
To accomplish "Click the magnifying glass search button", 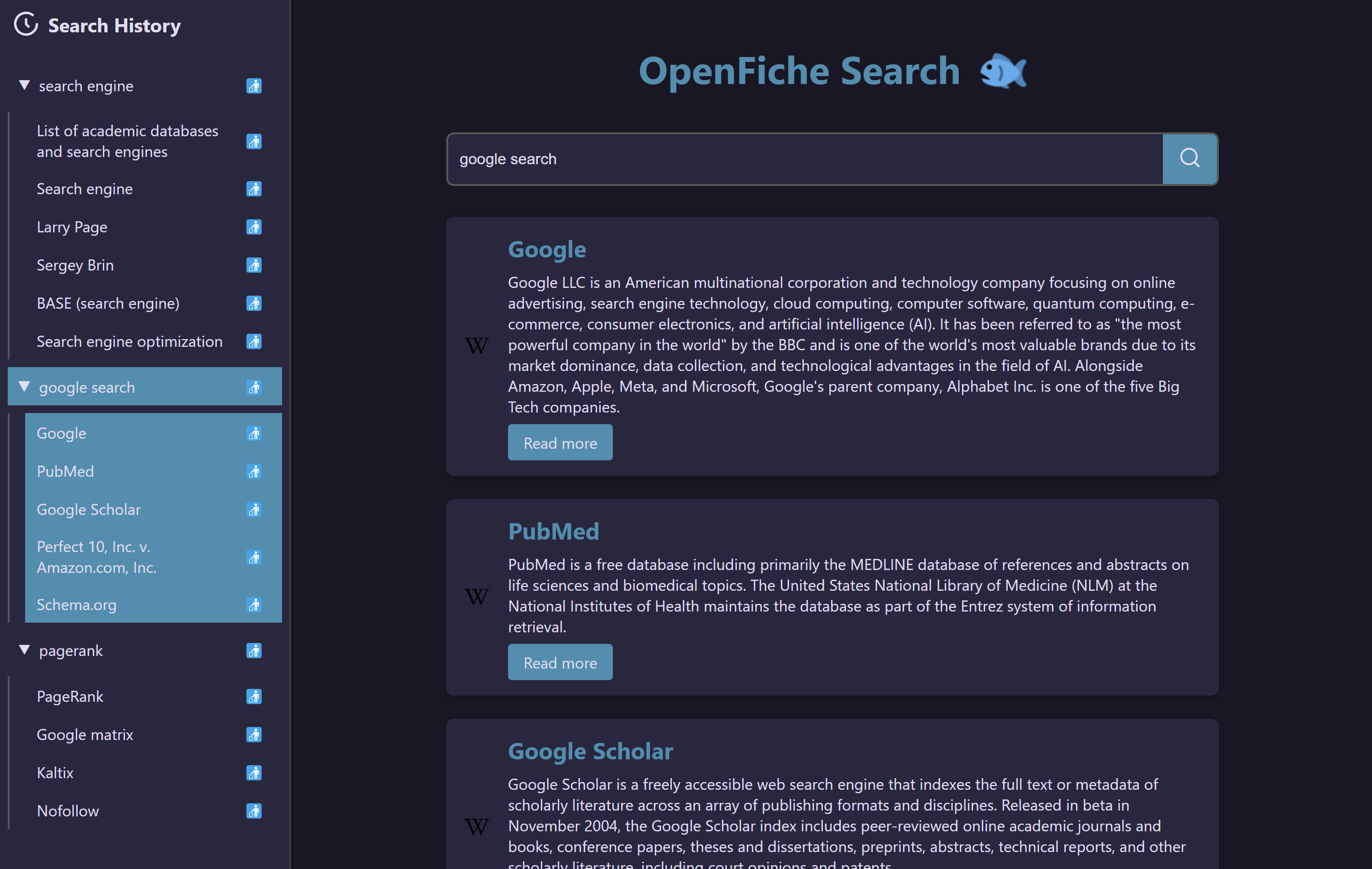I will click(1189, 158).
